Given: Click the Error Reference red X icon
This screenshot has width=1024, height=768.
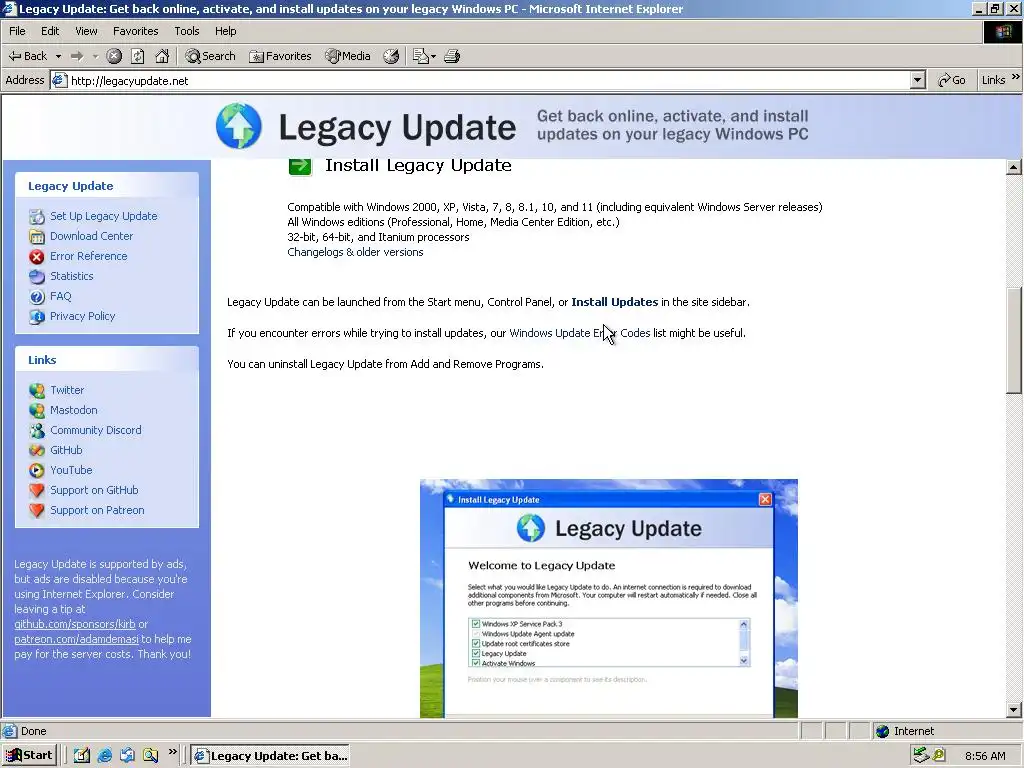Looking at the screenshot, I should (37, 257).
